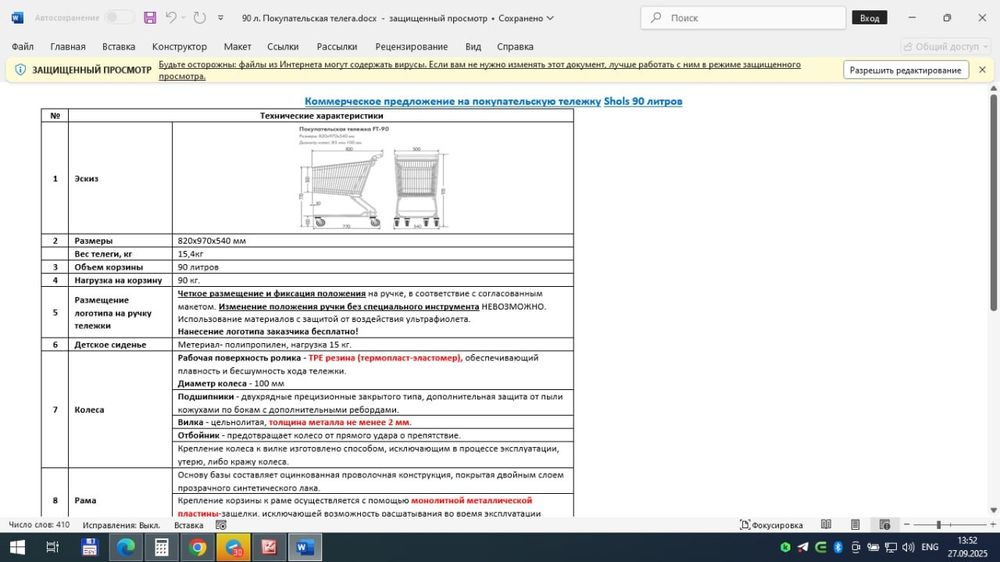The image size is (1000, 562).
Task: Redo the last action
Action: pos(200,18)
